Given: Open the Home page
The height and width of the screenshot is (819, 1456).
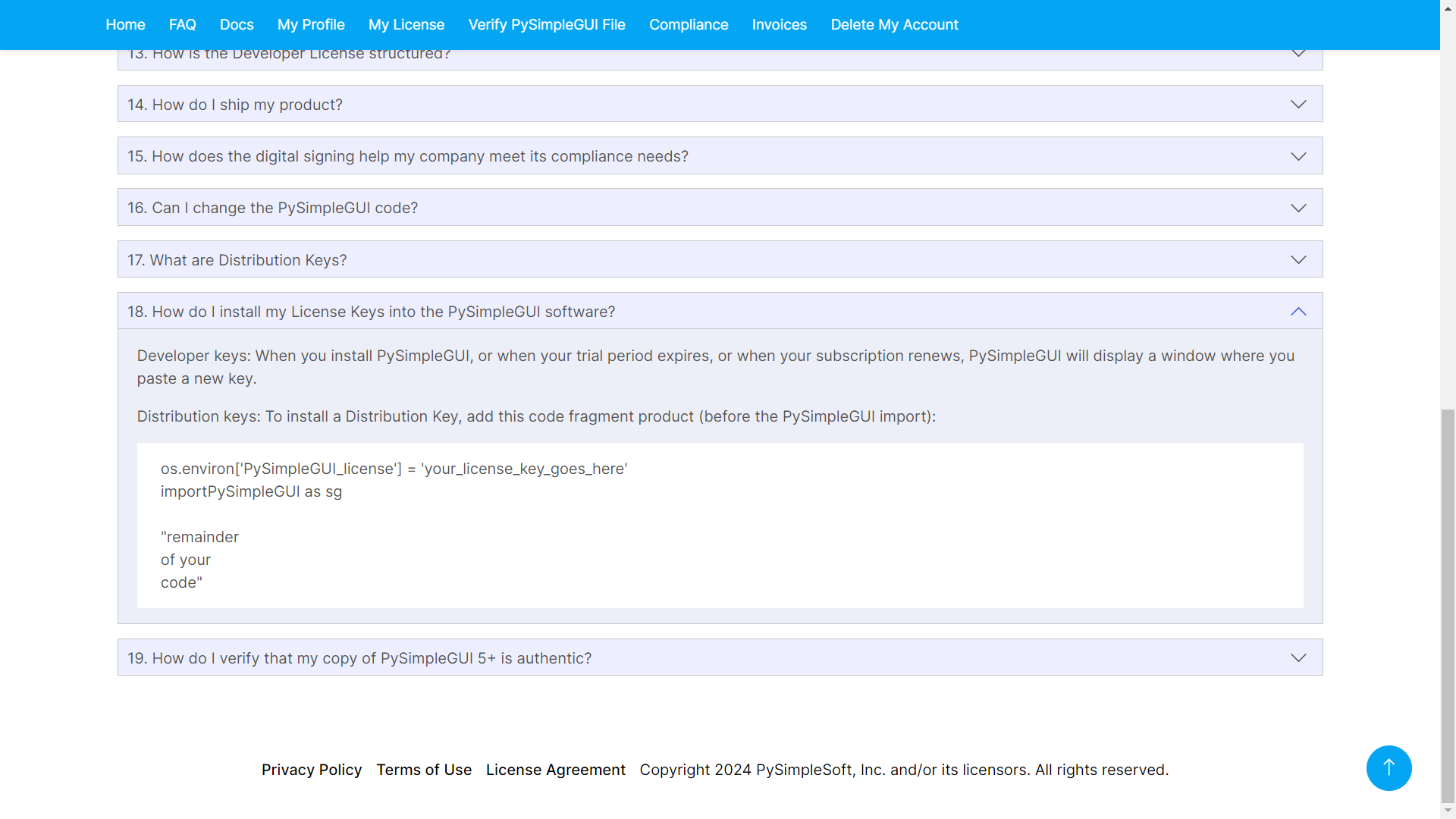Looking at the screenshot, I should click(124, 24).
